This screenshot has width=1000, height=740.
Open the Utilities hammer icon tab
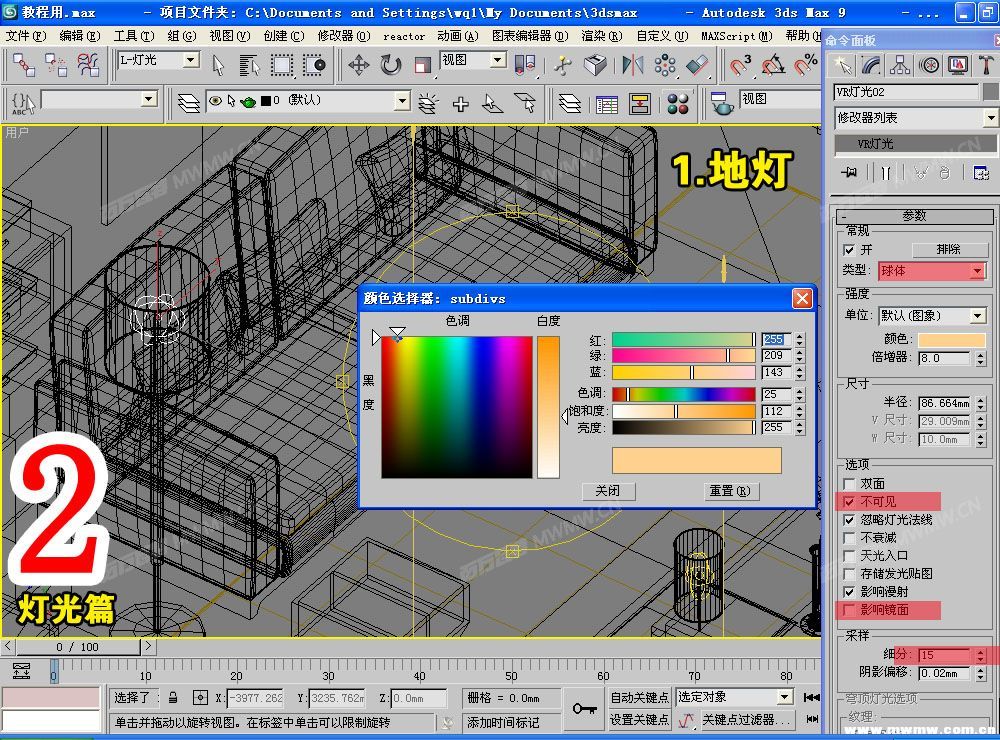click(985, 65)
